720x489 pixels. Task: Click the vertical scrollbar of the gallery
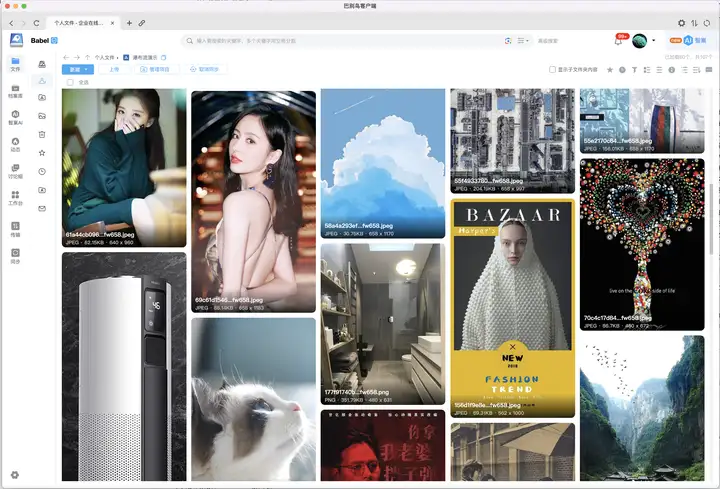pos(711,219)
